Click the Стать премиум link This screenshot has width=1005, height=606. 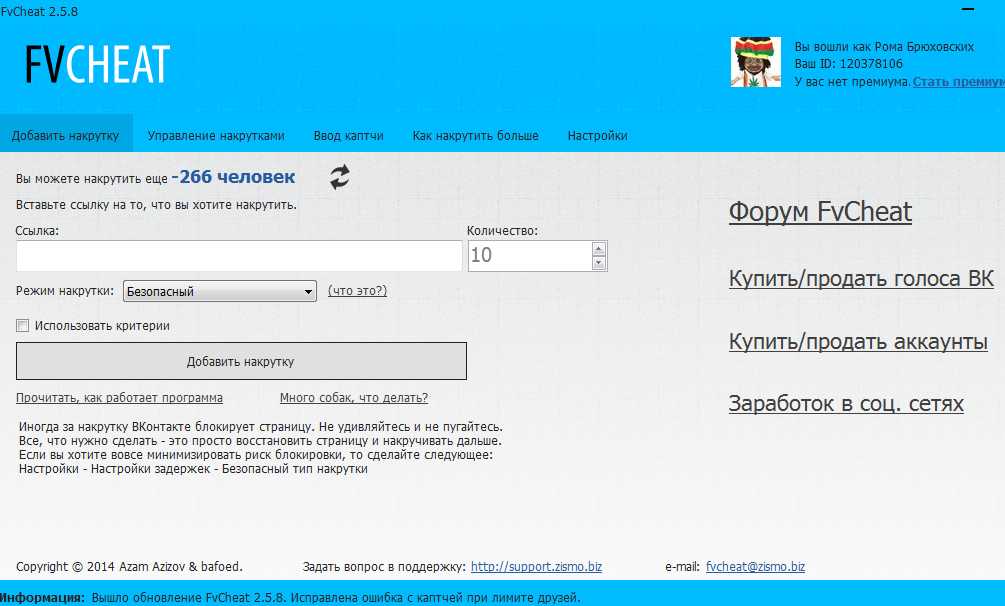click(x=959, y=81)
